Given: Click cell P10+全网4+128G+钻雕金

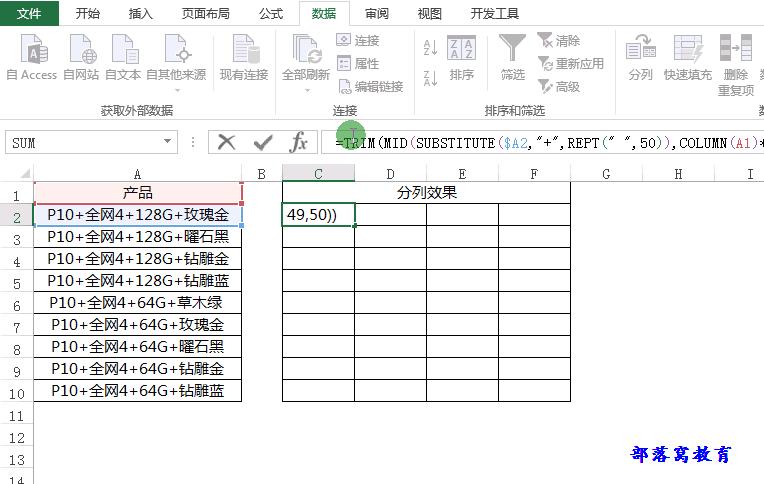Looking at the screenshot, I should pyautogui.click(x=138, y=259).
